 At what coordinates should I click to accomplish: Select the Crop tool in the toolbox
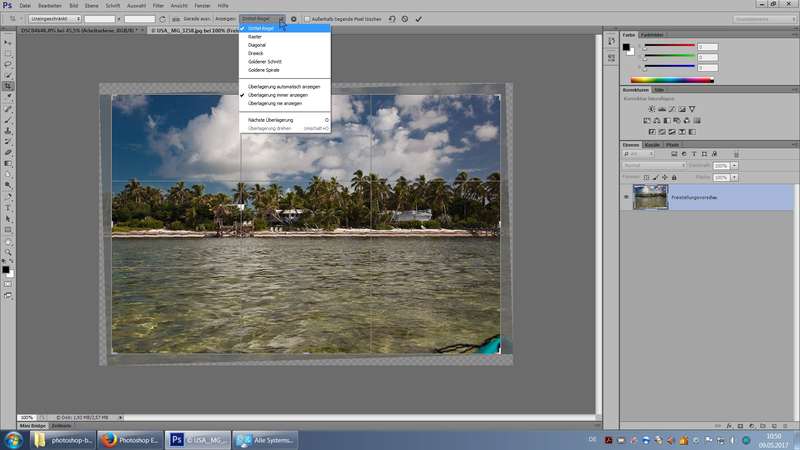tap(7, 86)
